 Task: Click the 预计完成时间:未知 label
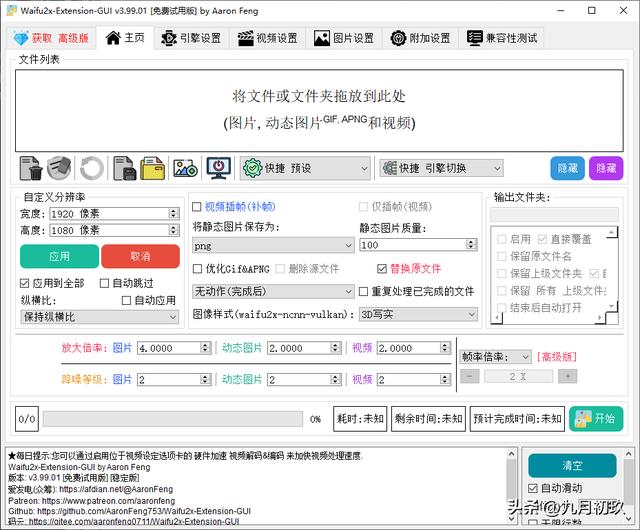tap(517, 419)
